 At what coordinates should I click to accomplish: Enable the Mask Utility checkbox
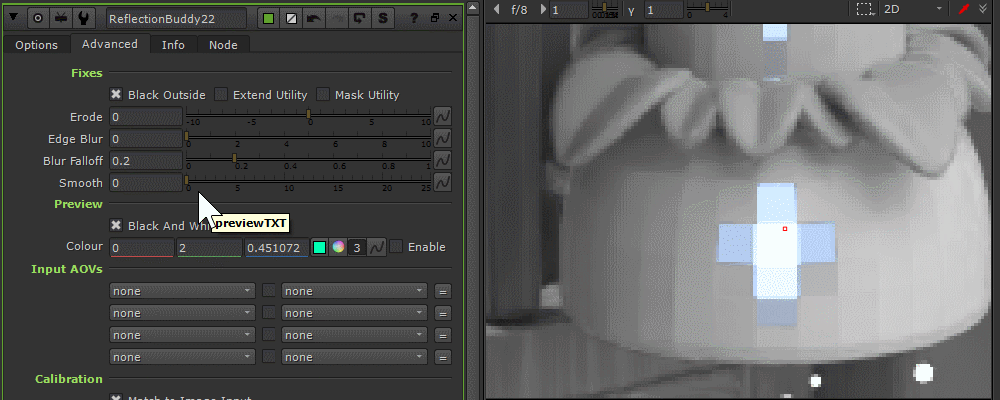click(323, 94)
